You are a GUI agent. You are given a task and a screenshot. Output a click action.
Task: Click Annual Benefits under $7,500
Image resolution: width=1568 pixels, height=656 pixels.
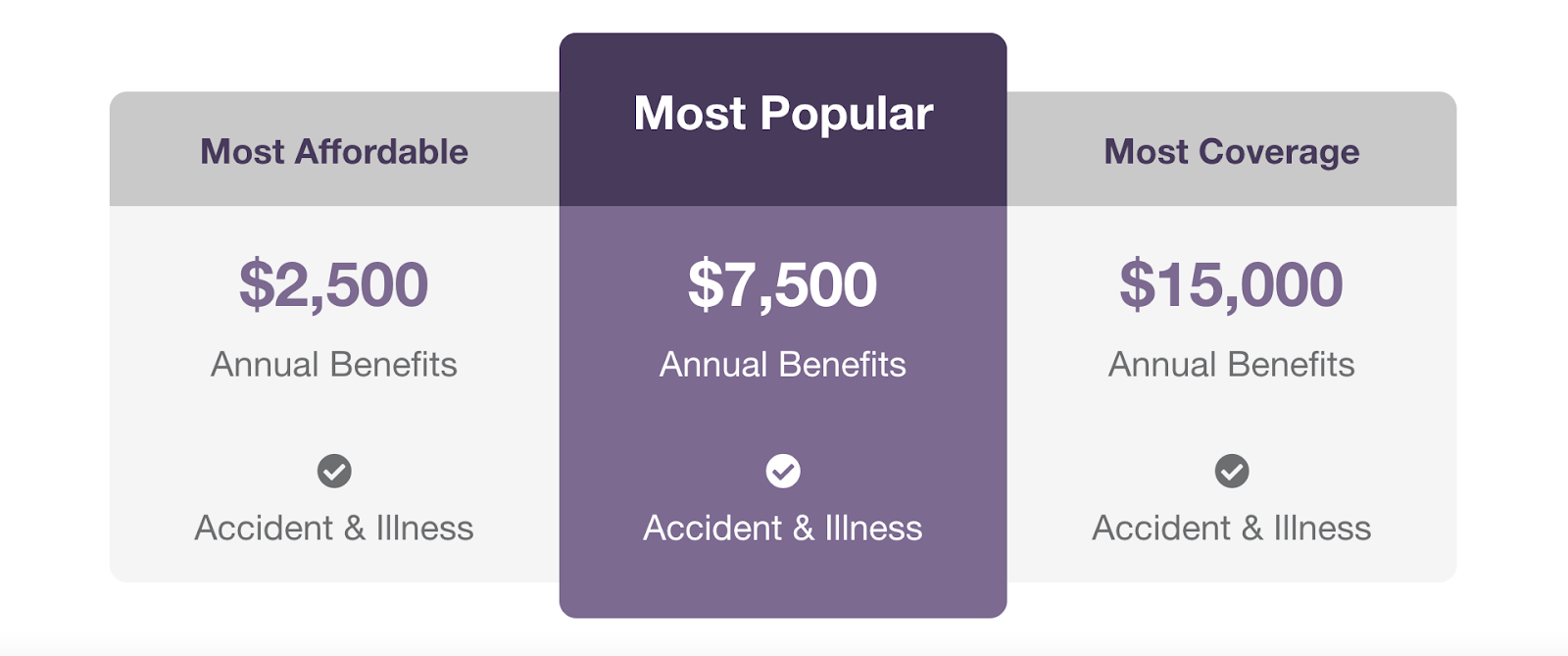[783, 365]
